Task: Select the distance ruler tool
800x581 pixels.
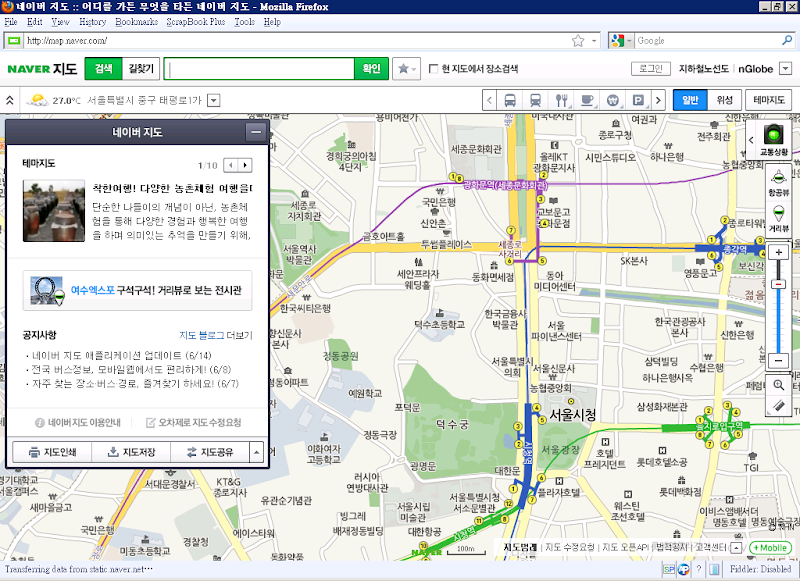Action: 779,406
